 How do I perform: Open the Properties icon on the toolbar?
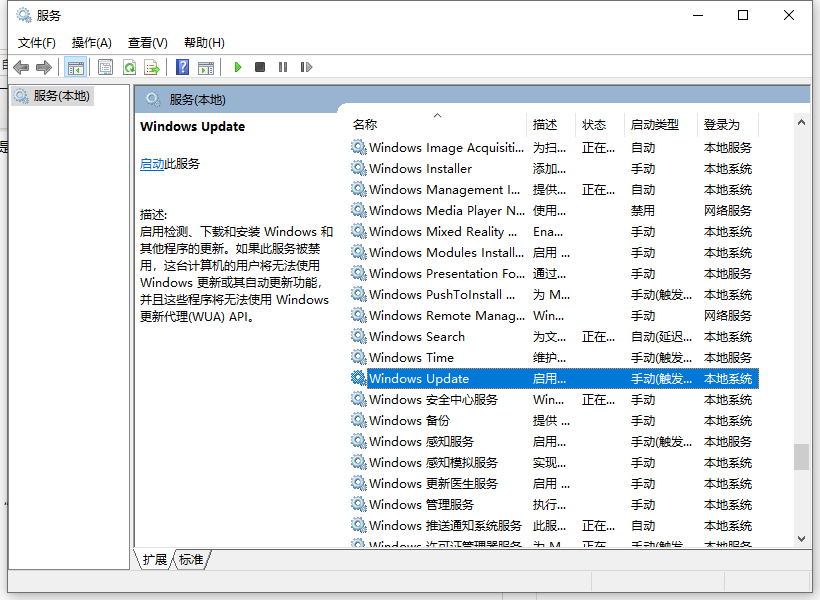pyautogui.click(x=104, y=66)
